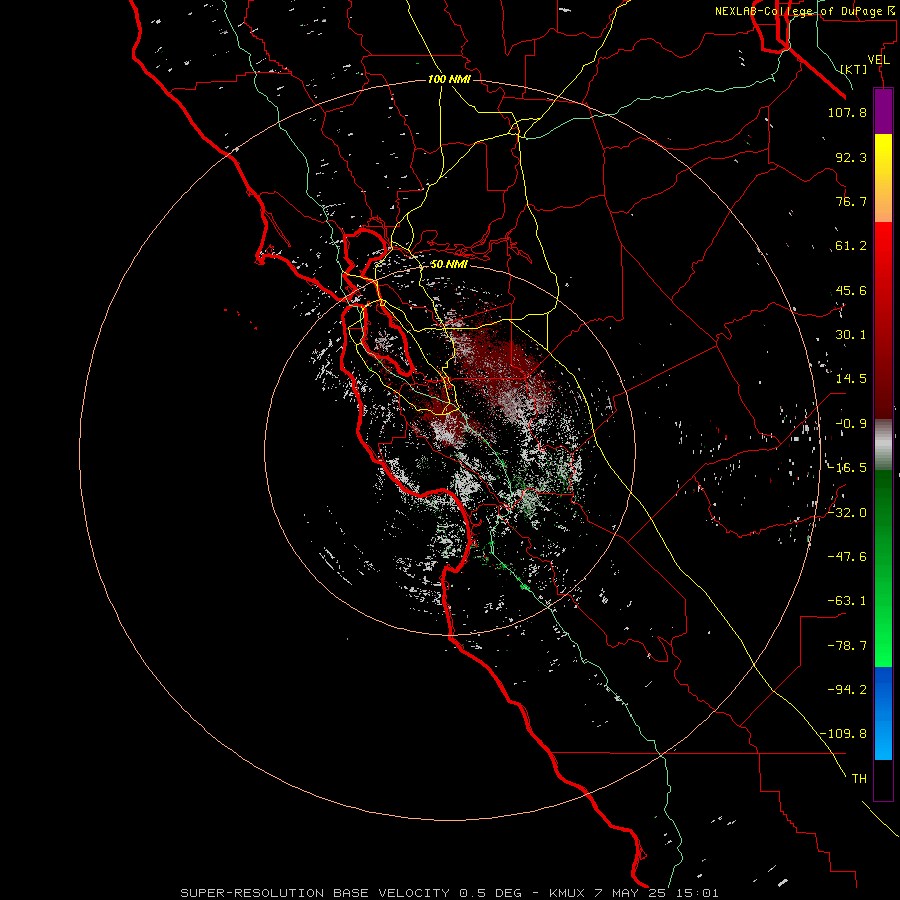Screen dimensions: 900x900
Task: Click the TH legend label
Action: (x=859, y=778)
